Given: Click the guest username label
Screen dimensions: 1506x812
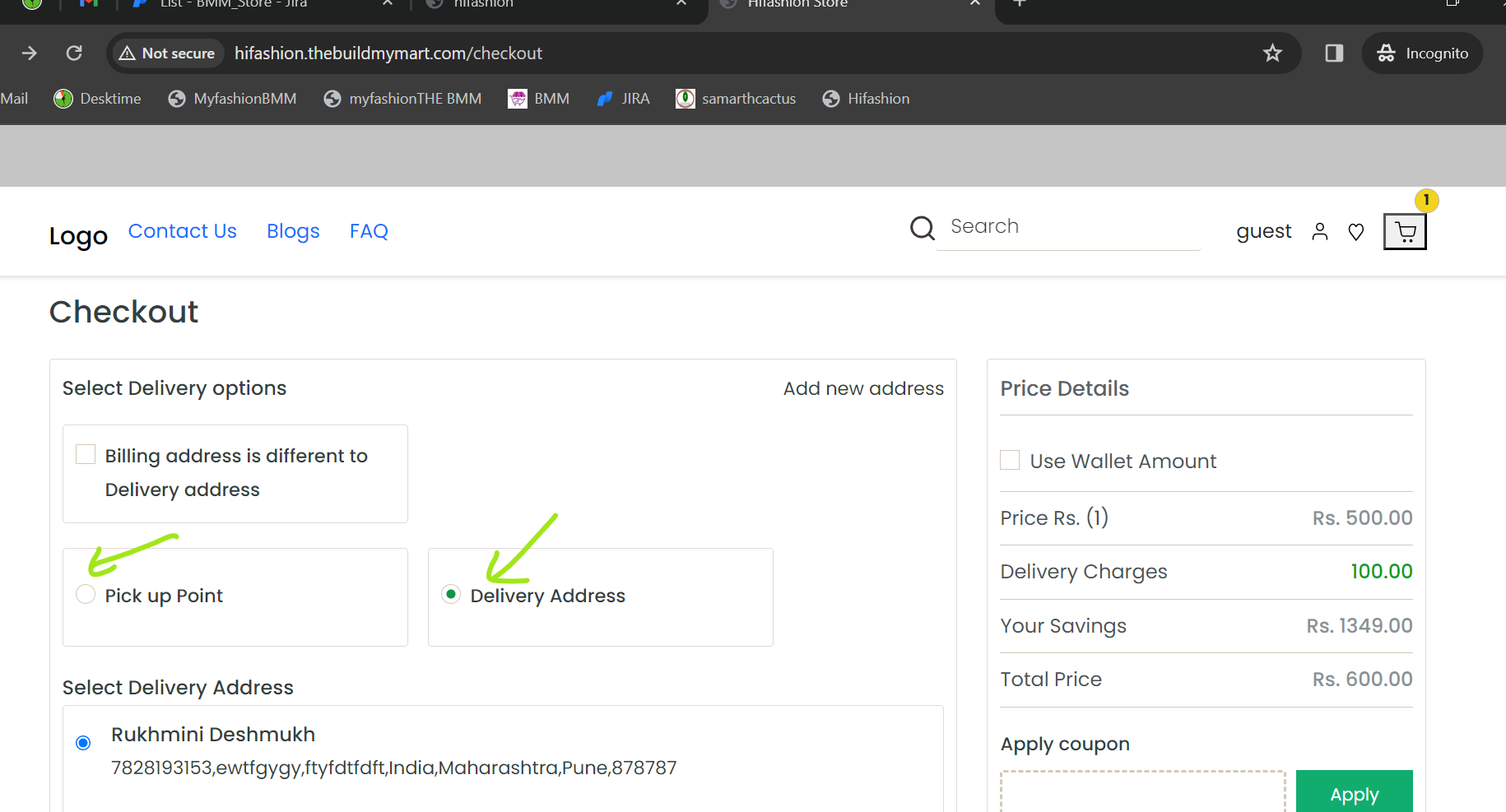Looking at the screenshot, I should tap(1264, 232).
